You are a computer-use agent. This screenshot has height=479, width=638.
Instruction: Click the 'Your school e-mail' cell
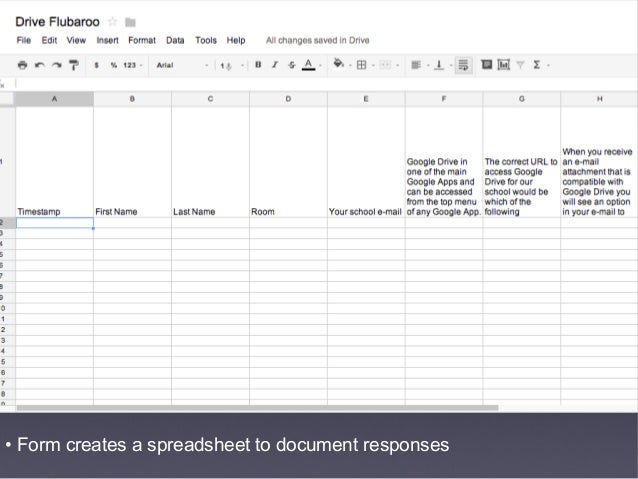[x=366, y=162]
